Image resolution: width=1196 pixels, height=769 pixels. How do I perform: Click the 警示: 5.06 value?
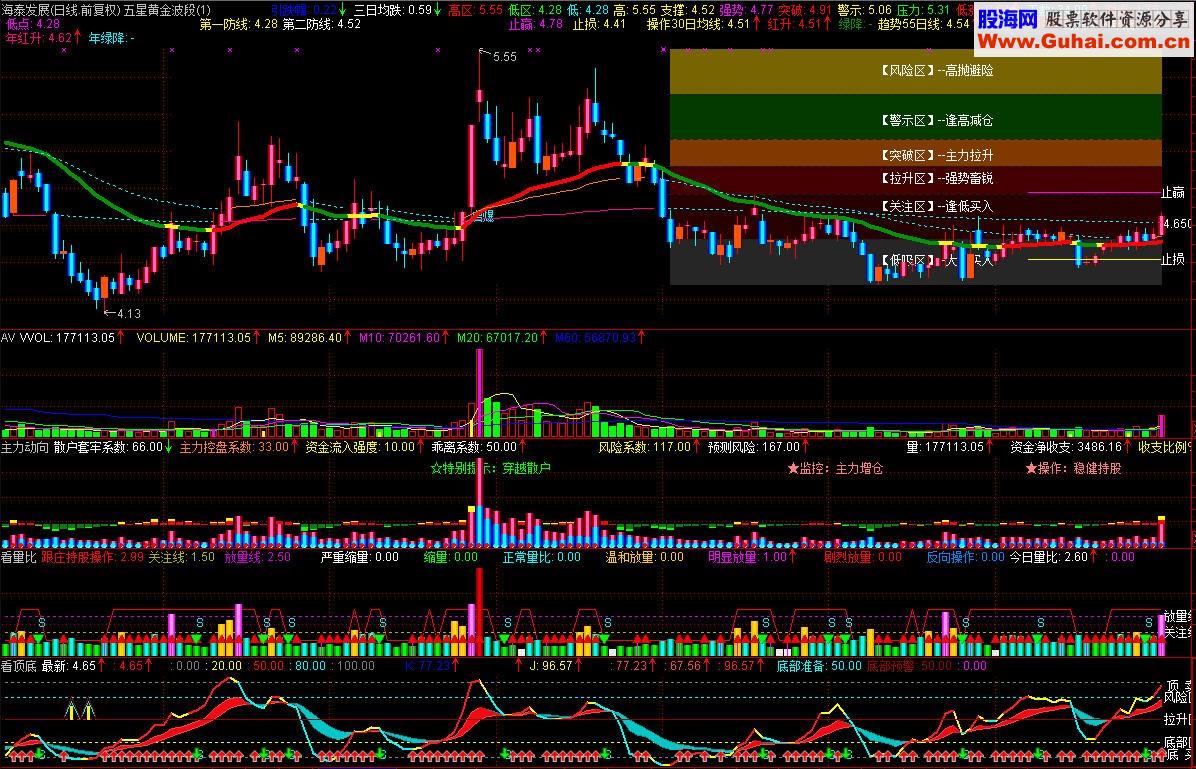click(x=864, y=10)
